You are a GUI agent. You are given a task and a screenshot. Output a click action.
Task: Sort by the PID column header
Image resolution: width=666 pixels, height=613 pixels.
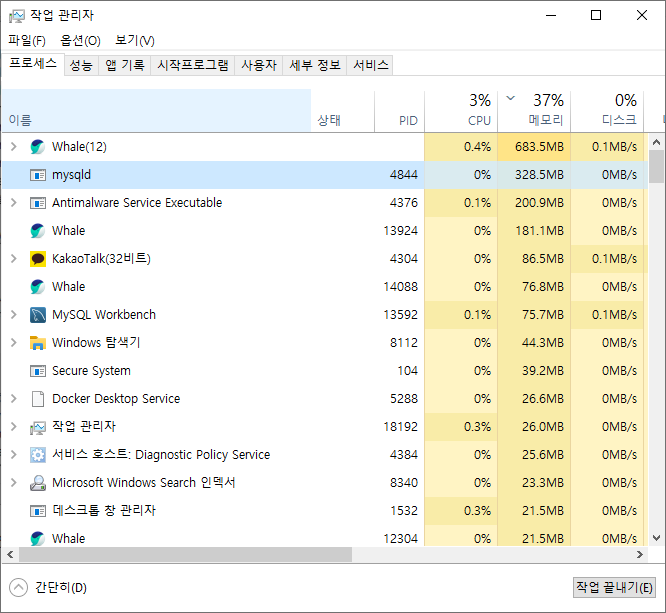coord(399,110)
